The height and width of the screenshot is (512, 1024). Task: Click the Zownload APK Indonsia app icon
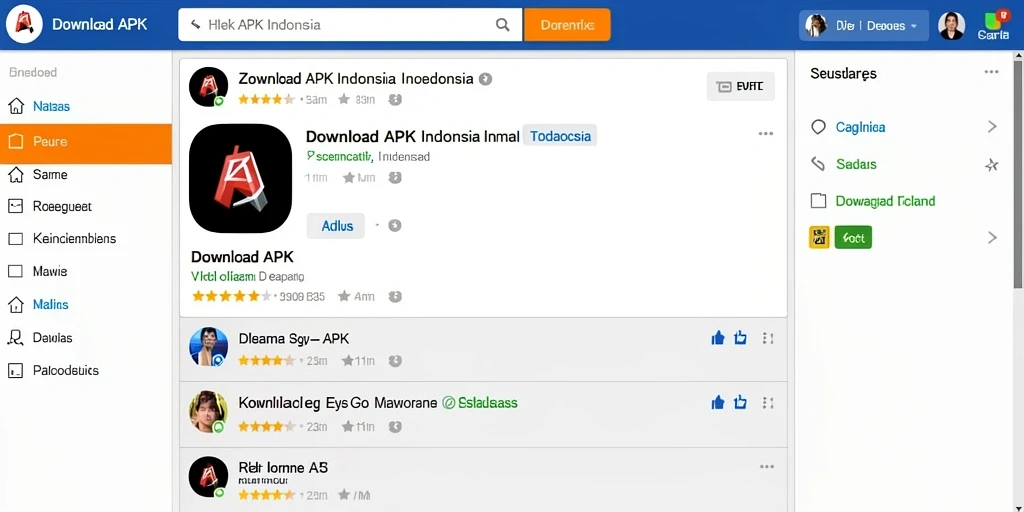point(208,86)
